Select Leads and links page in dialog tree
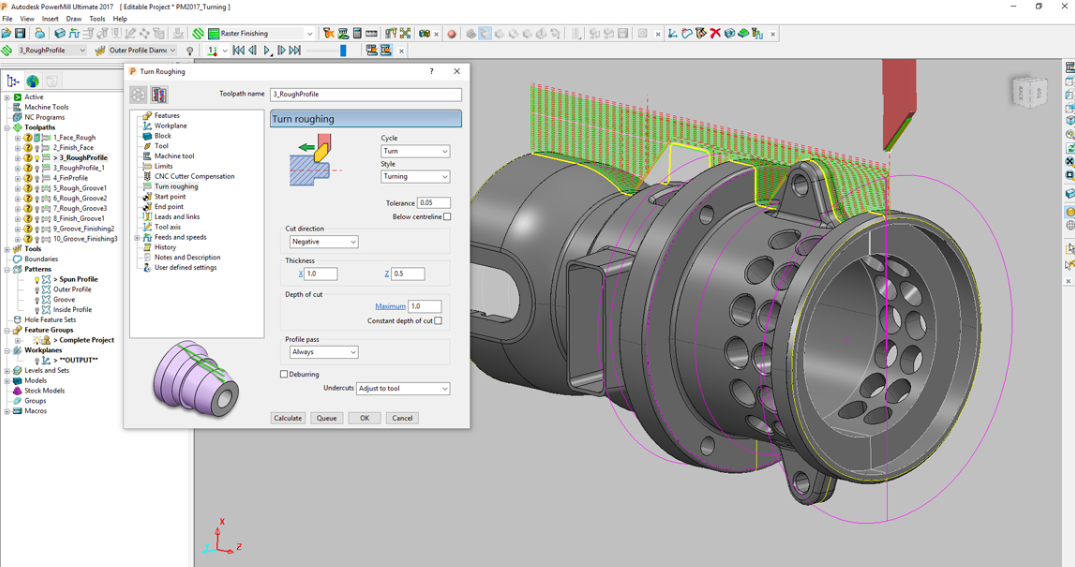1075x567 pixels. [177, 217]
